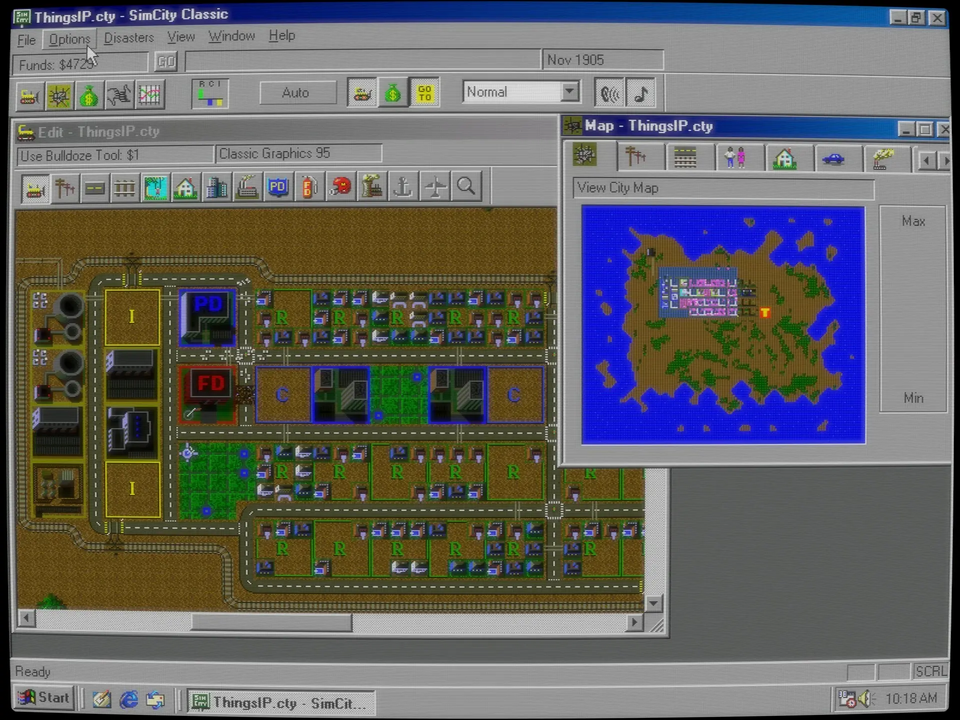
Task: Switch to the Pollution smokestack tab in Map window
Action: click(883, 160)
